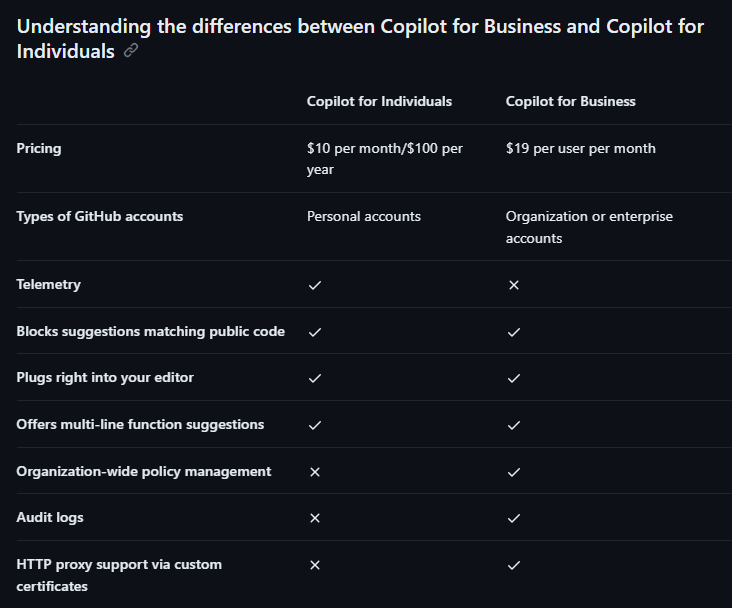Click the "$10 per month/$100 per year" cell
Screen dimensions: 732x608
pos(384,159)
